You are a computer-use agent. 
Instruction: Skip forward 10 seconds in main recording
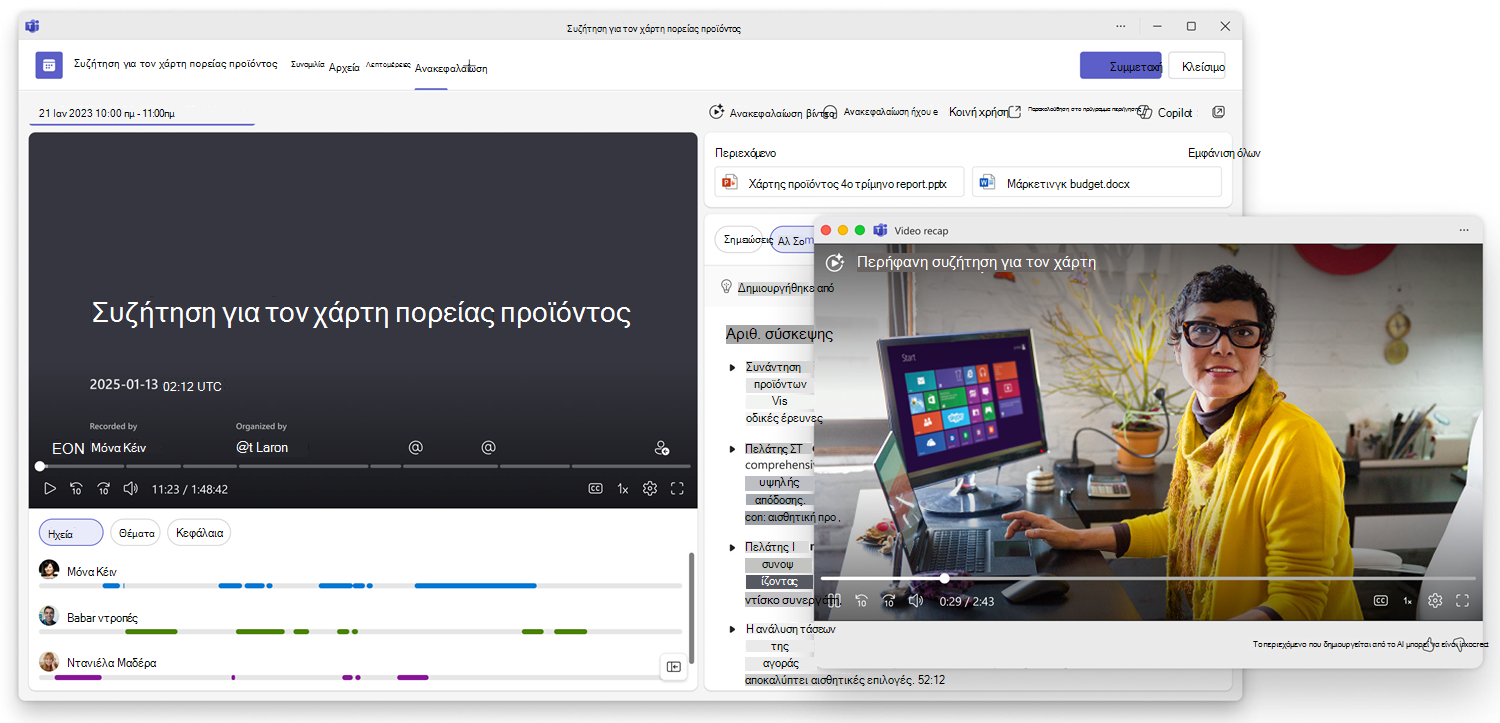pos(103,489)
